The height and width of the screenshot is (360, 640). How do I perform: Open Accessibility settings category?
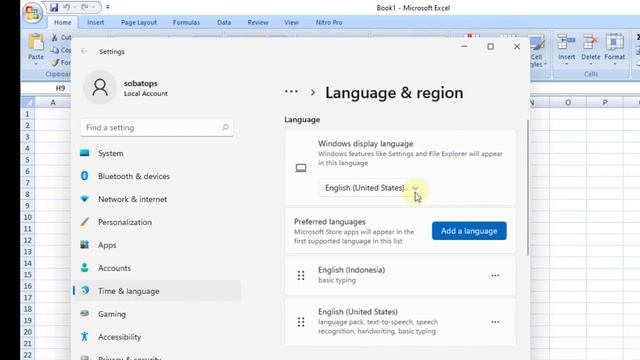coord(157,337)
